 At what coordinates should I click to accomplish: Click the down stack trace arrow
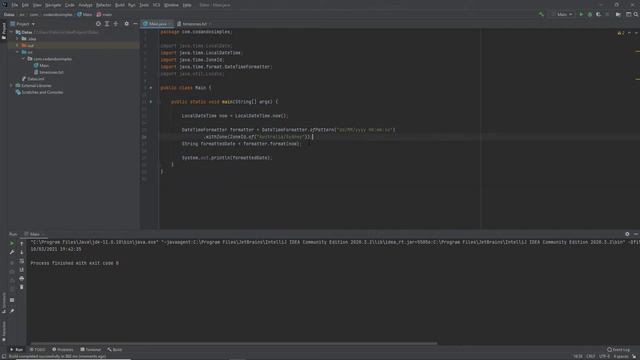click(x=22, y=252)
